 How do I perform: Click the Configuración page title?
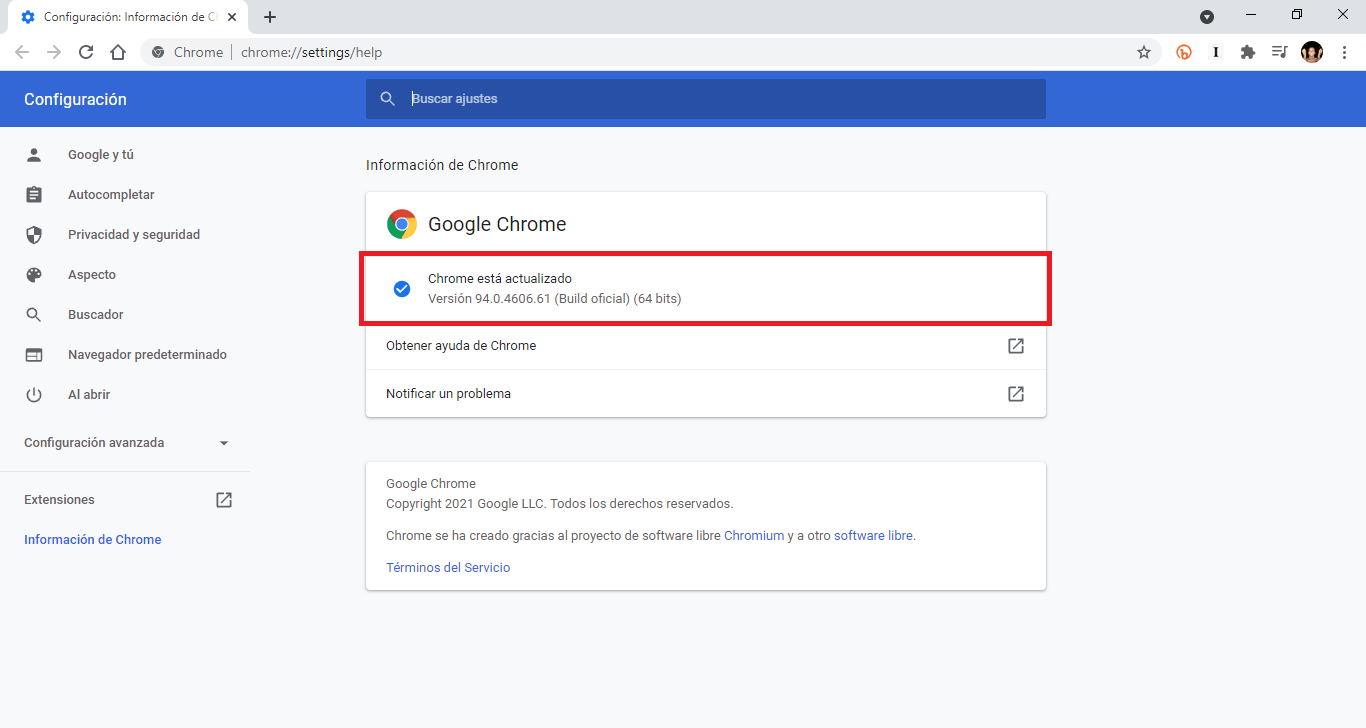point(75,99)
